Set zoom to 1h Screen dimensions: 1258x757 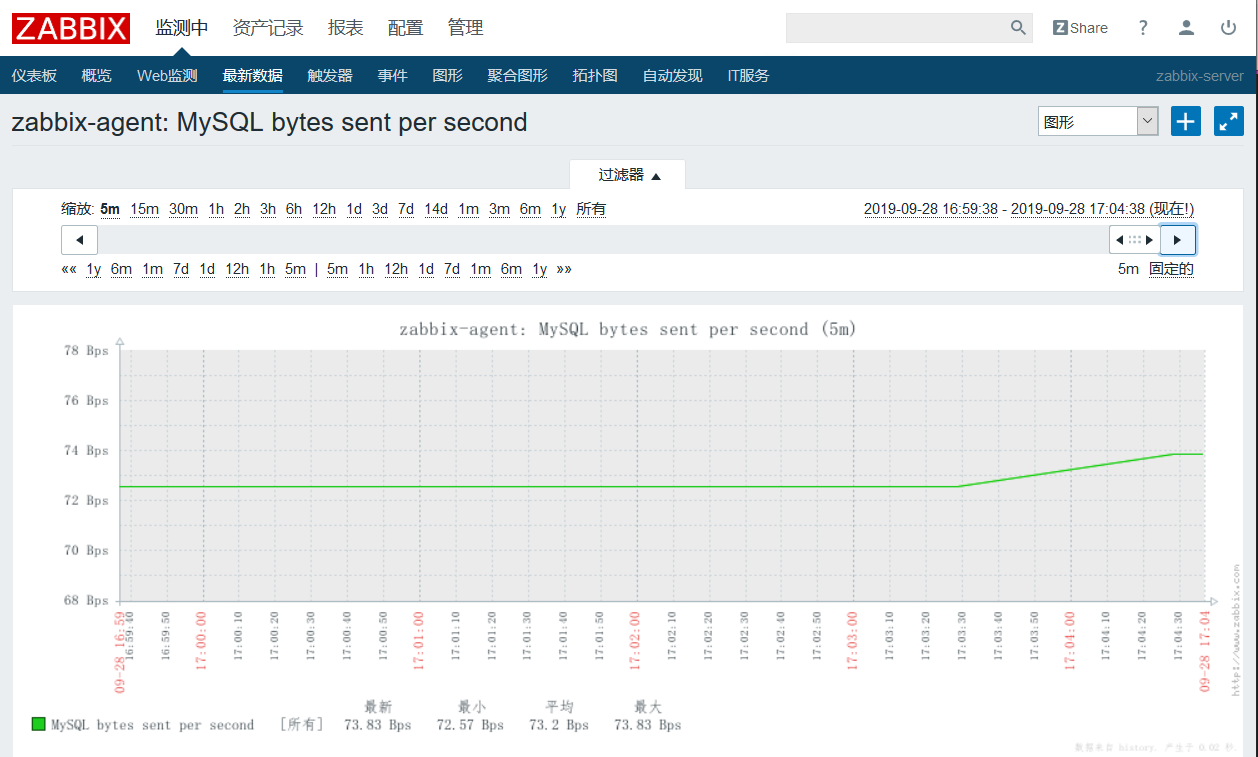click(x=216, y=209)
